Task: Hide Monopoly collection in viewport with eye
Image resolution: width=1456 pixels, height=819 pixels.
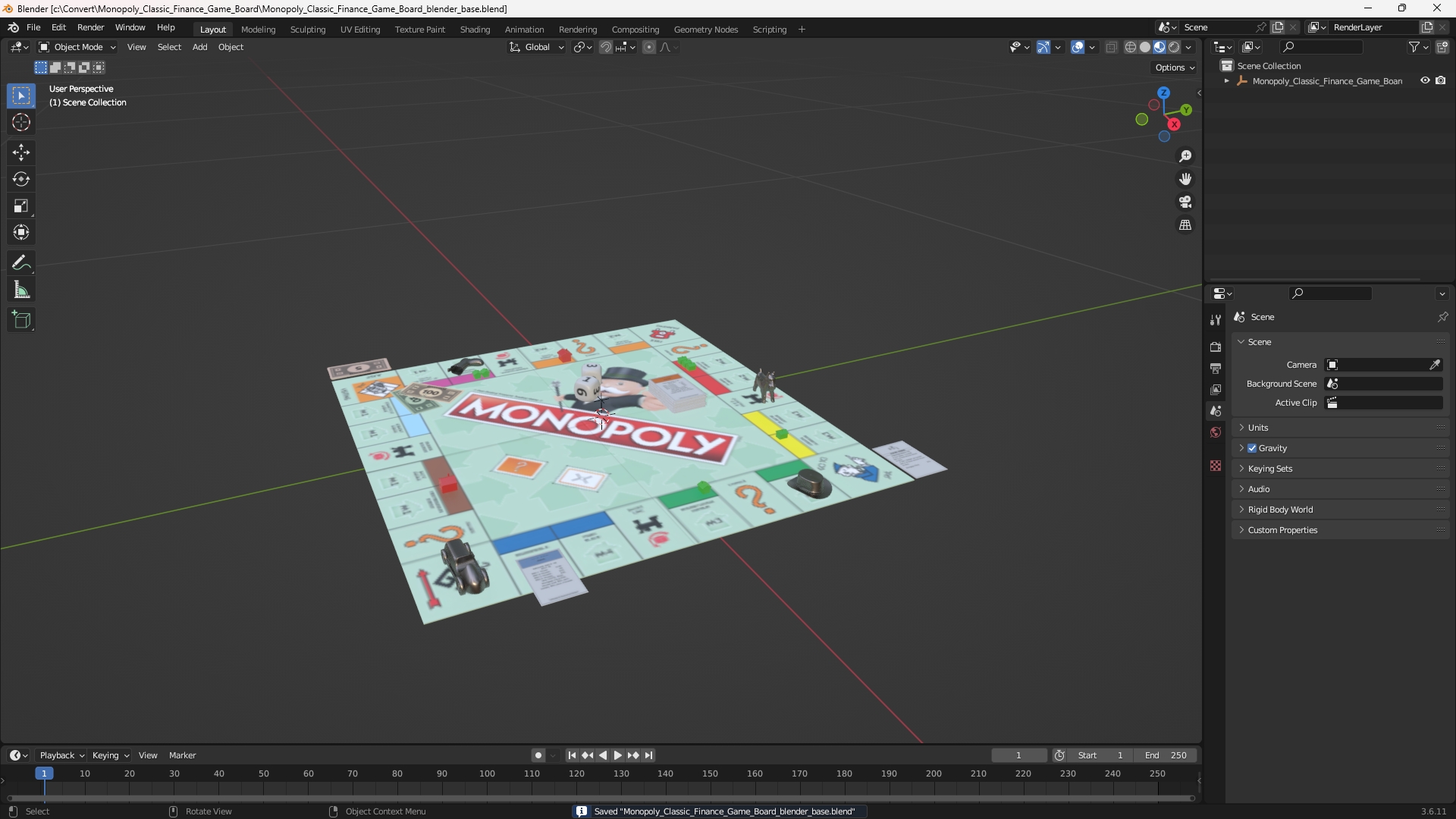Action: 1425,80
